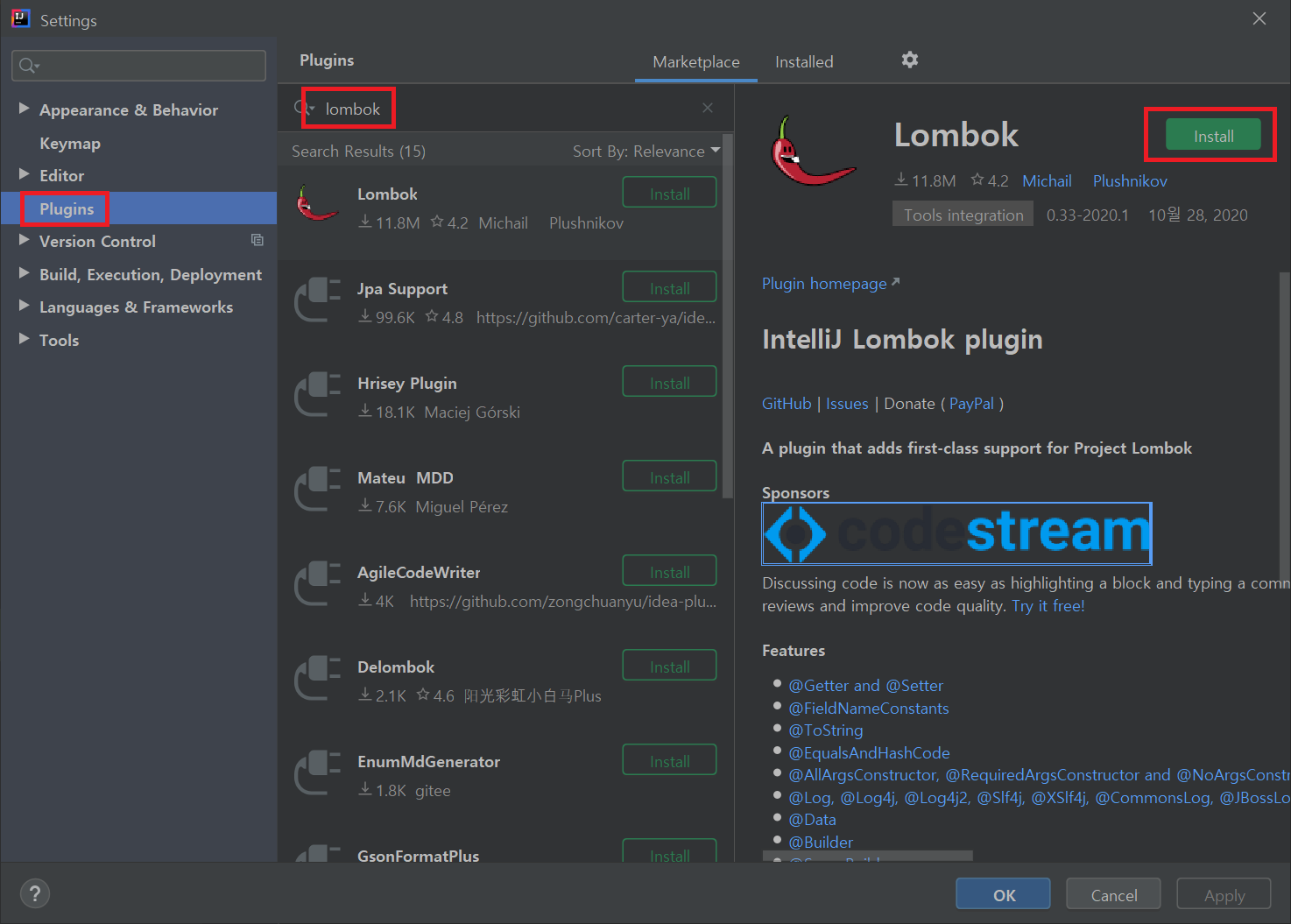Install the Jpa Support plugin
The width and height of the screenshot is (1291, 924).
pyautogui.click(x=669, y=288)
